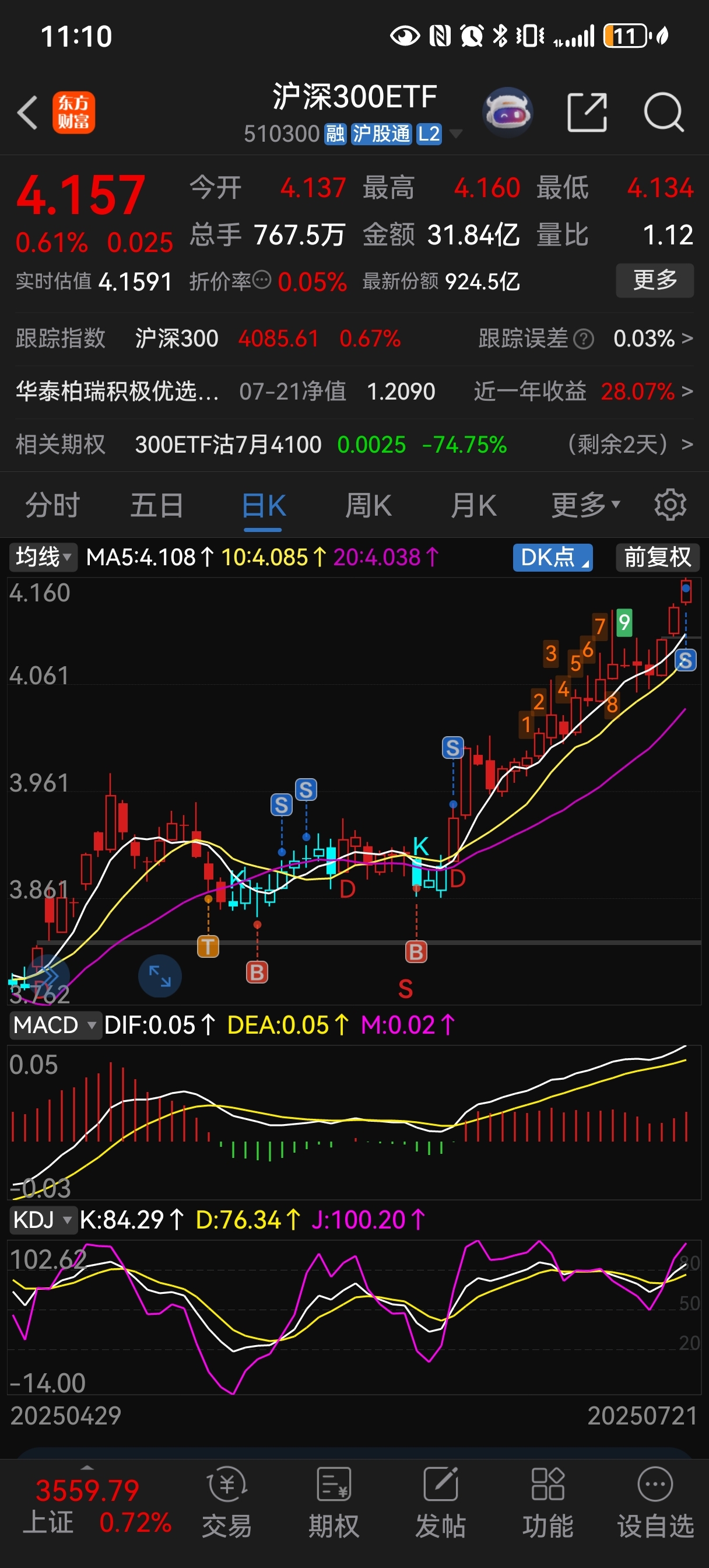Image resolution: width=709 pixels, height=1568 pixels.
Task: Open 沪深300 tracked index link
Action: tap(177, 338)
